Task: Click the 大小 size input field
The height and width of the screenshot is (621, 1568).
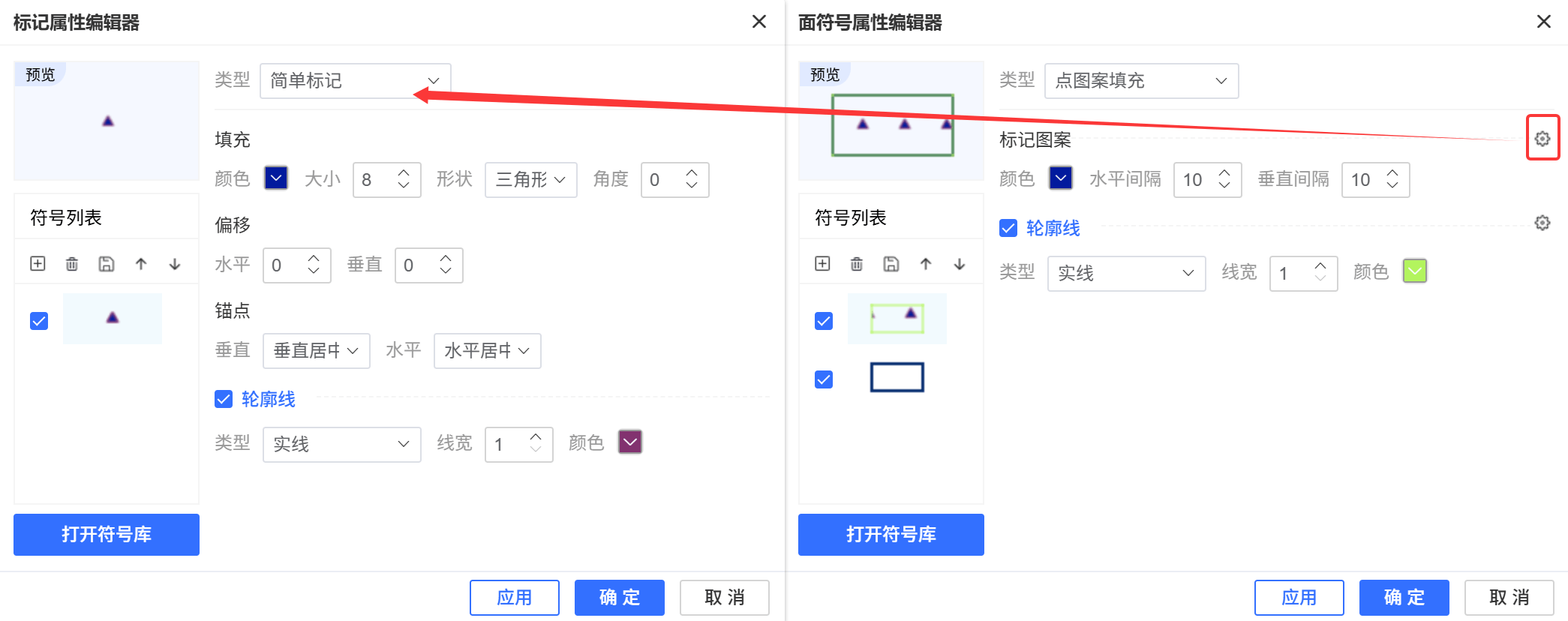Action: coord(375,180)
